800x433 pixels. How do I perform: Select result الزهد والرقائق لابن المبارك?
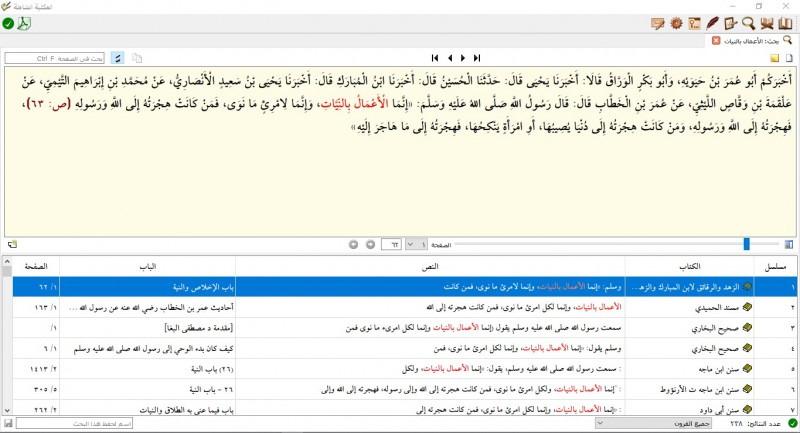[x=404, y=287]
